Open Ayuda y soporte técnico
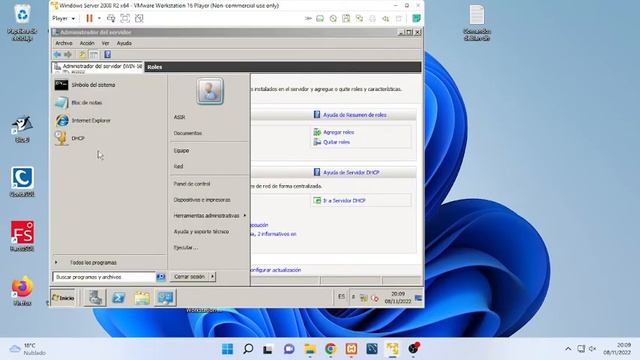Viewport: 640px width, 360px height. pyautogui.click(x=201, y=231)
